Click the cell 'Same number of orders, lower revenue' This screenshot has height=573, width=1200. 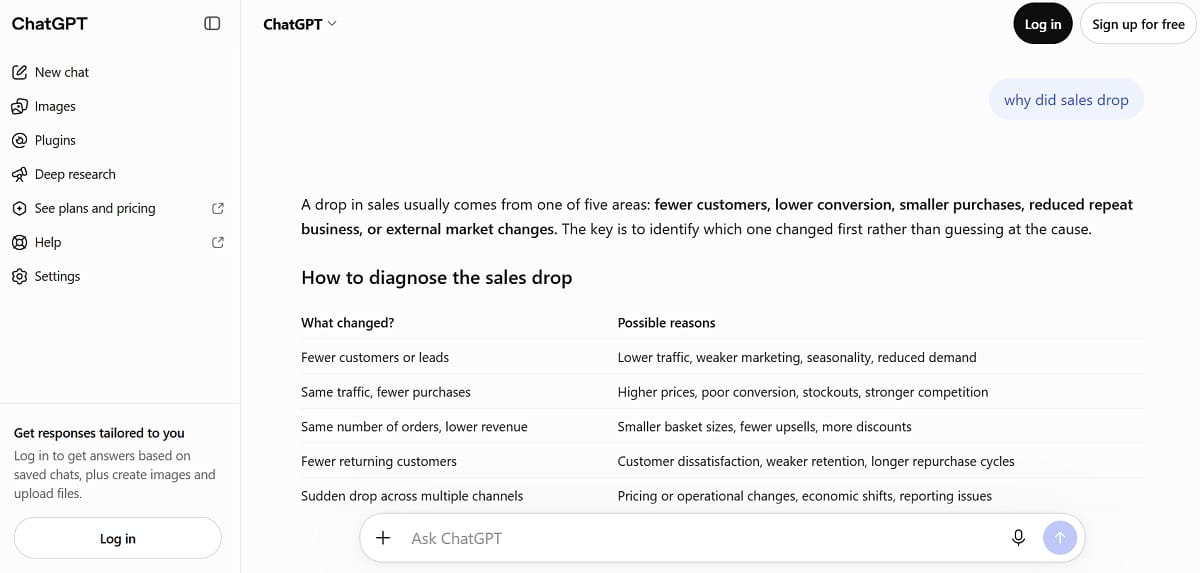tap(414, 426)
